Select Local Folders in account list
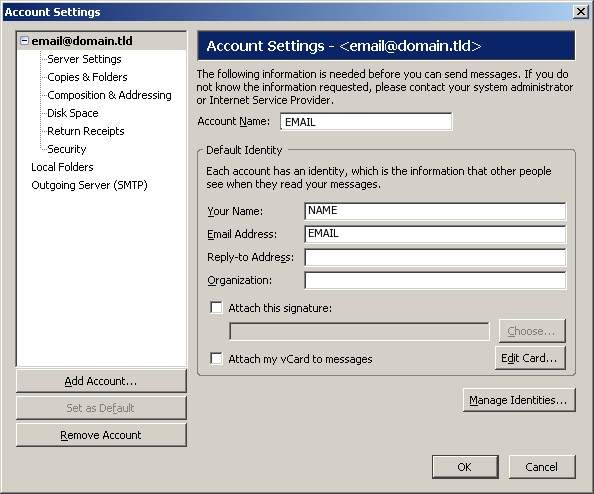This screenshot has height=494, width=594. (62, 167)
